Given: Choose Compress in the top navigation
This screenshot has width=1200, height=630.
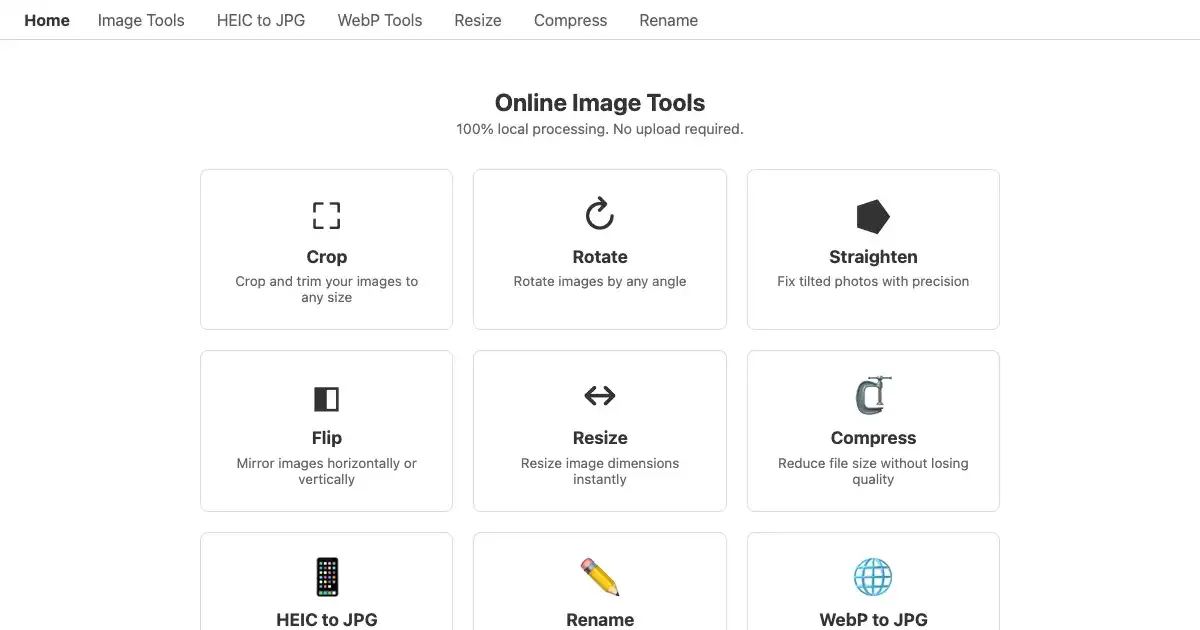Looking at the screenshot, I should [570, 20].
